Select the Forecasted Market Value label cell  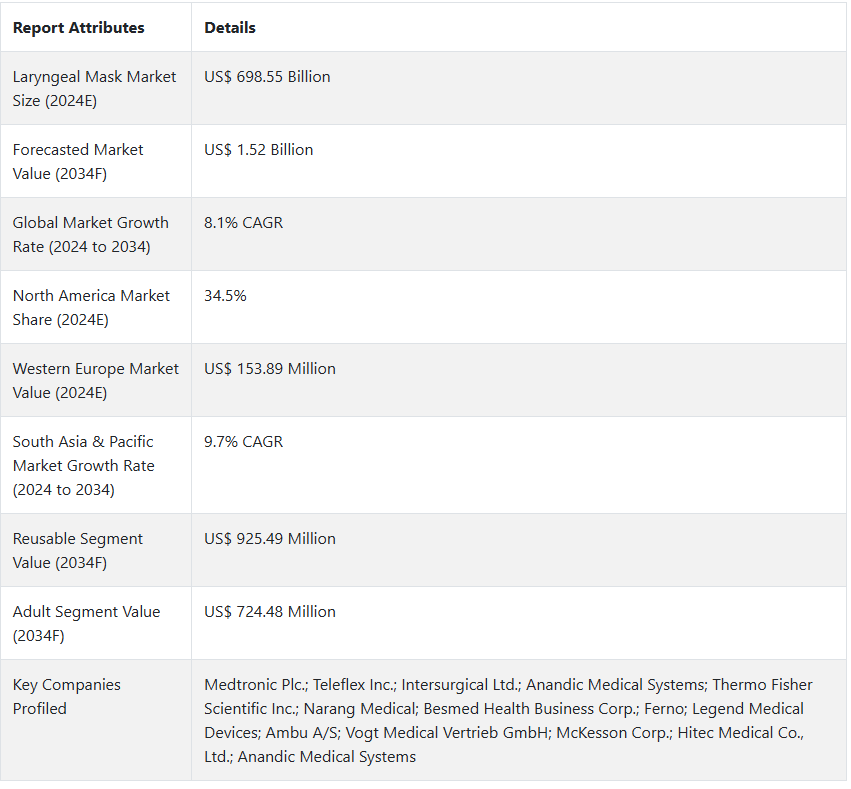coord(78,161)
